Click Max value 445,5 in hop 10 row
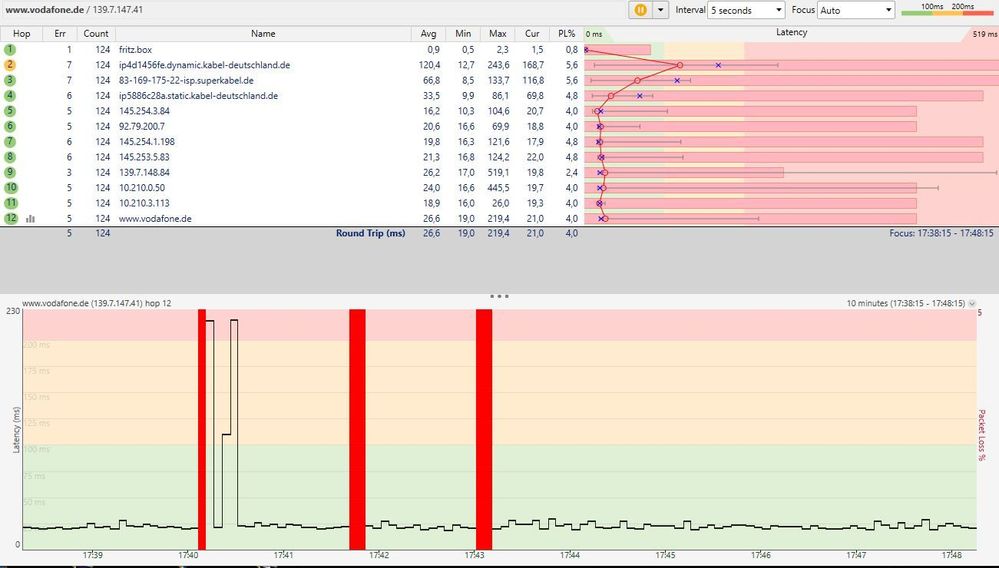The width and height of the screenshot is (999, 568). [498, 188]
